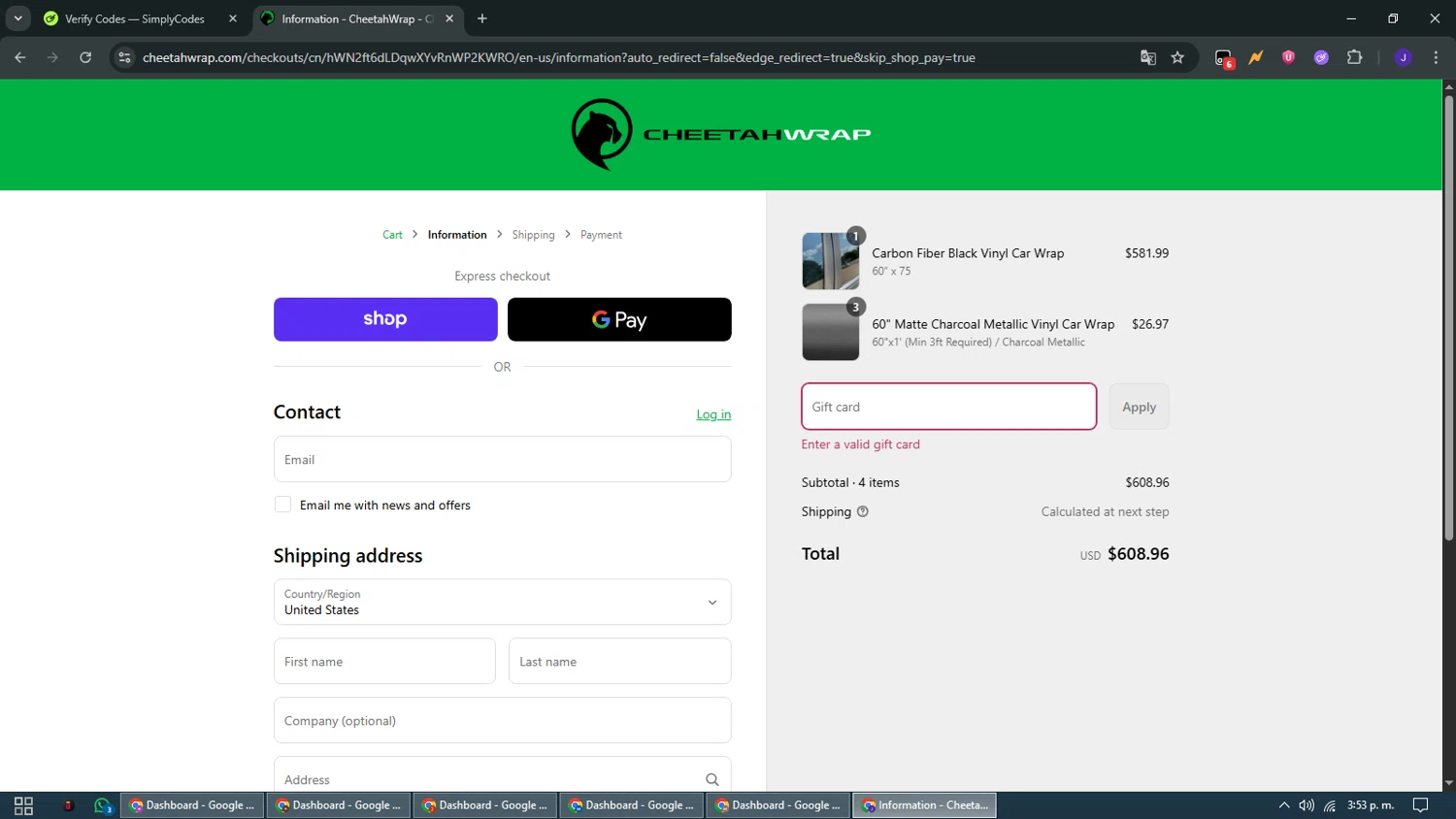This screenshot has height=819, width=1456.
Task: Reload the checkout page
Action: click(85, 57)
